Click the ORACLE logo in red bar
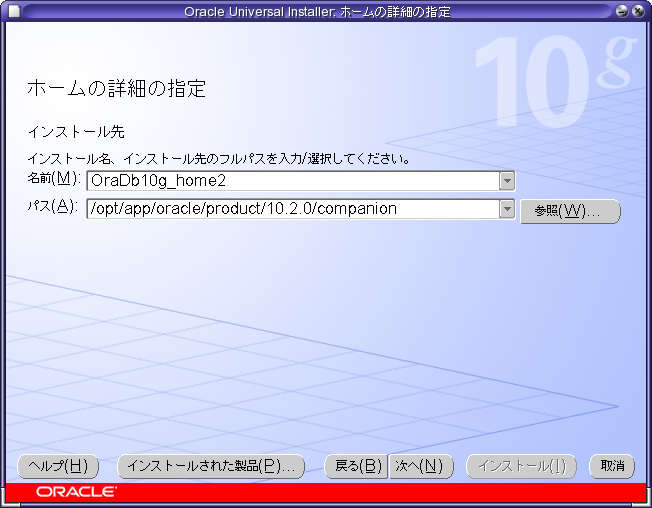This screenshot has height=508, width=652. (x=77, y=492)
